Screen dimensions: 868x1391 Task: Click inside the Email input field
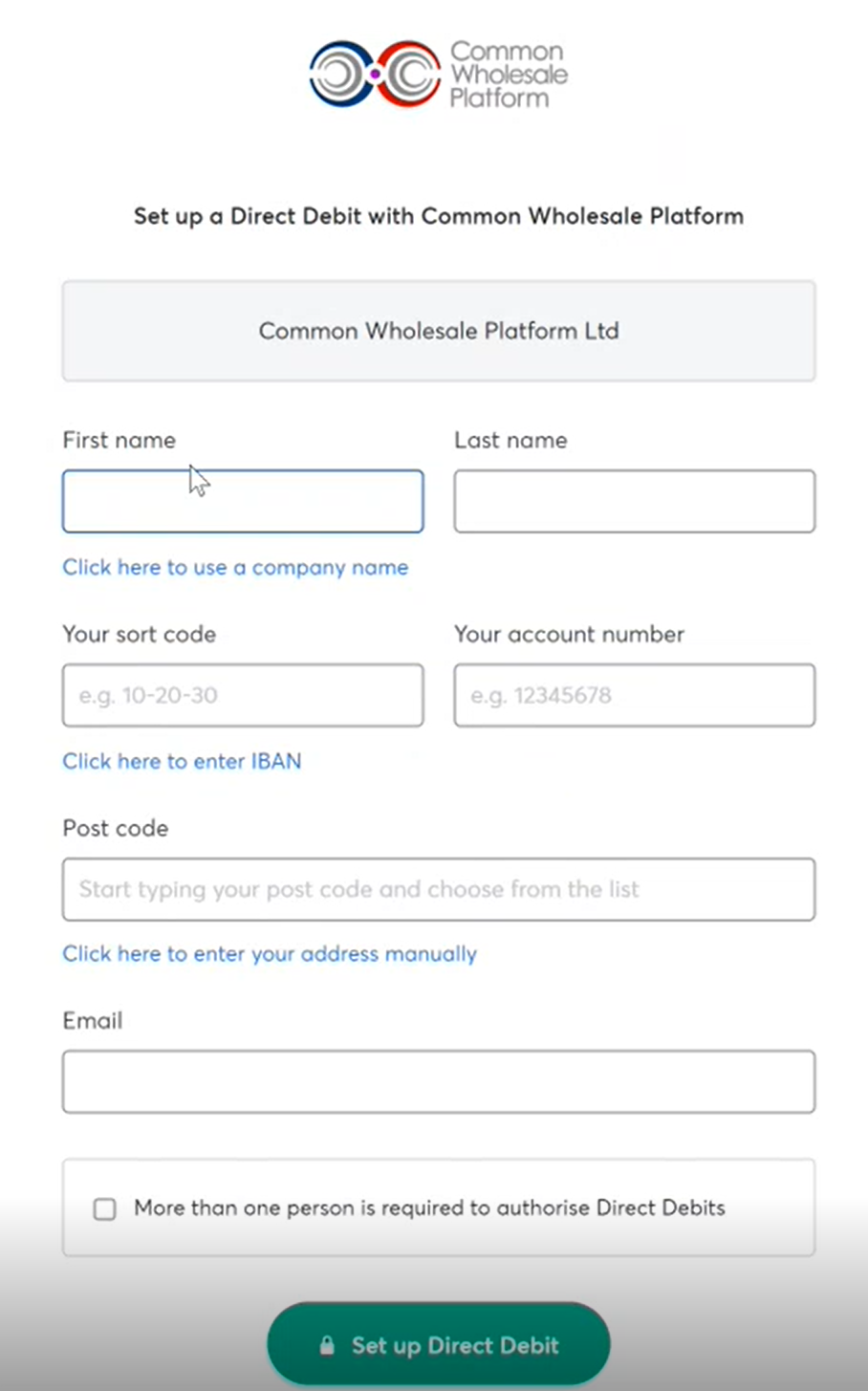coord(438,1082)
